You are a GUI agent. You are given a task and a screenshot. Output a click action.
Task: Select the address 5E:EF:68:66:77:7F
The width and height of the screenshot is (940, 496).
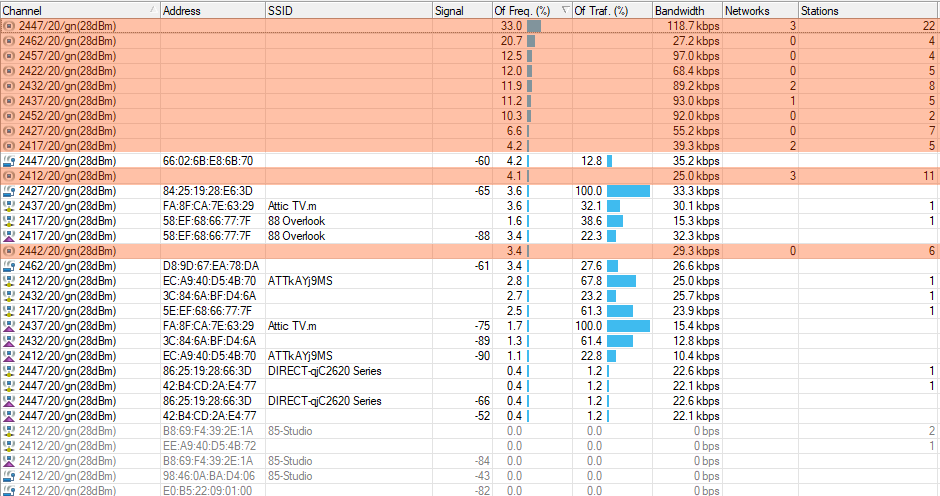[x=207, y=311]
